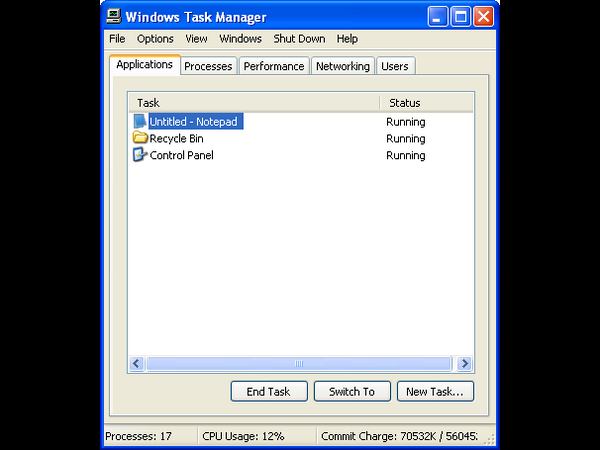Switch to the Users tab
The width and height of the screenshot is (600, 450).
(x=395, y=66)
